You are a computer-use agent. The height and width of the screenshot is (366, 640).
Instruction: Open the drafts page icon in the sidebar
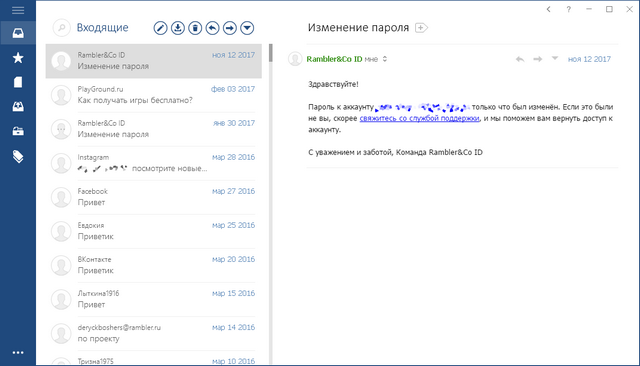pyautogui.click(x=18, y=82)
